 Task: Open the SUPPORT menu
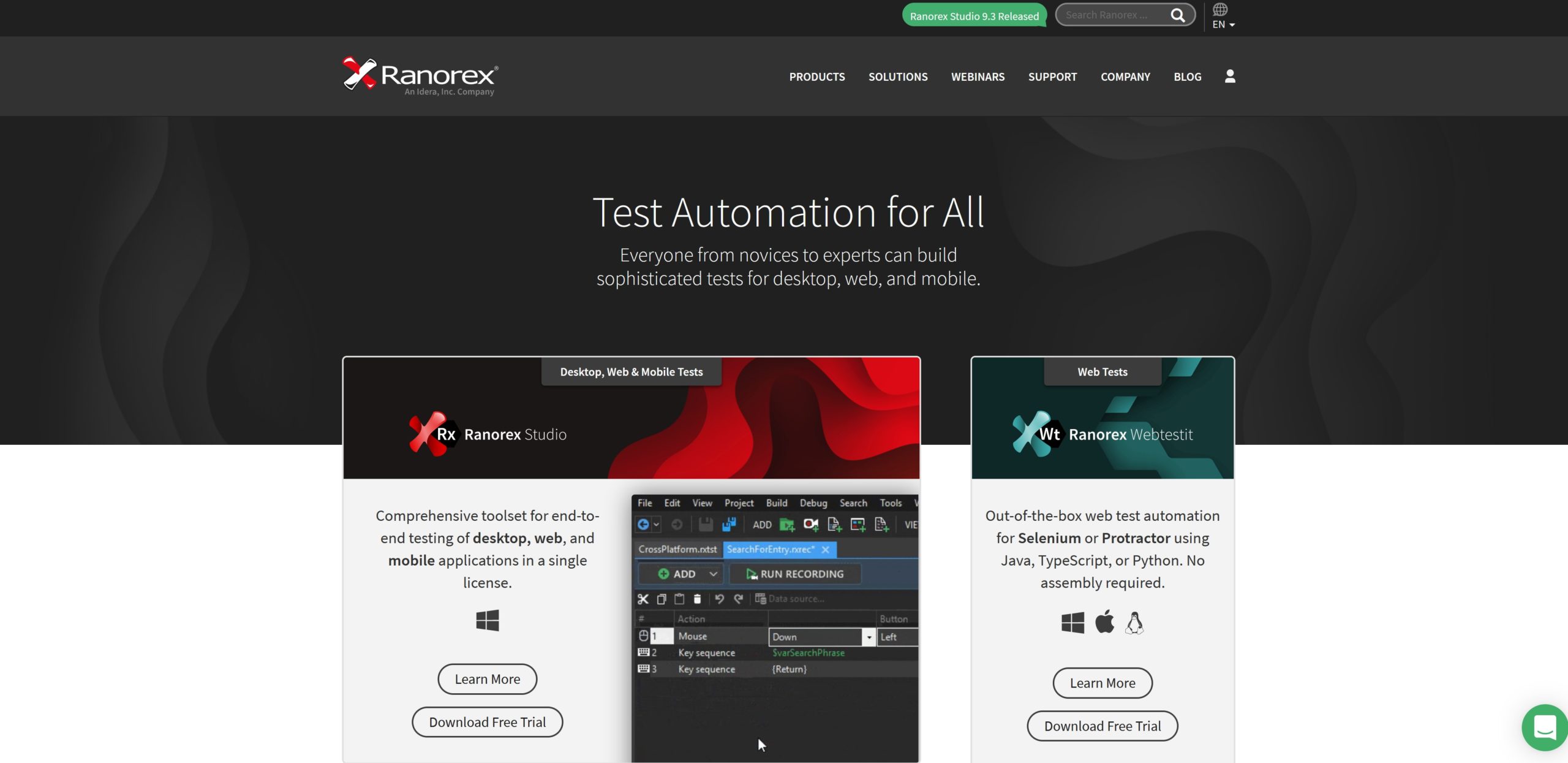(x=1052, y=77)
